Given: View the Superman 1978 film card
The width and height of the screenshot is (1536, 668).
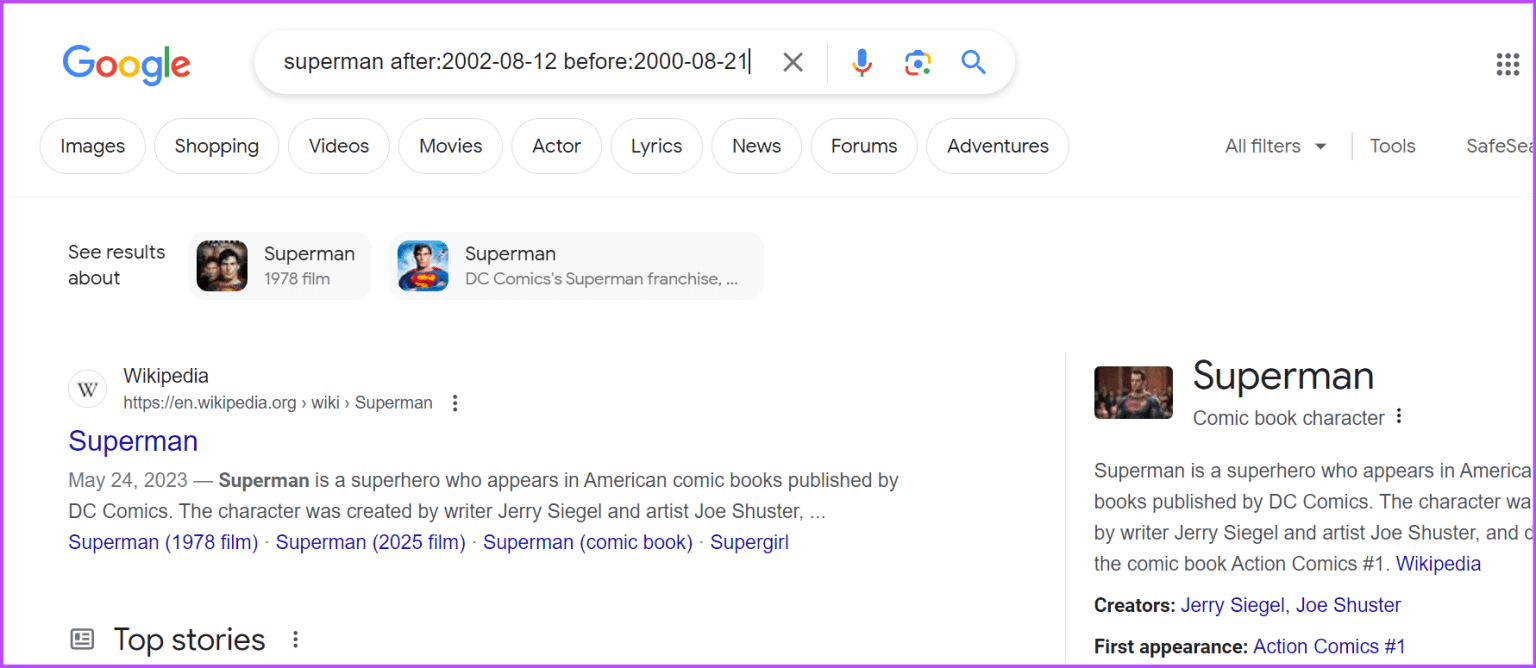Looking at the screenshot, I should coord(280,265).
